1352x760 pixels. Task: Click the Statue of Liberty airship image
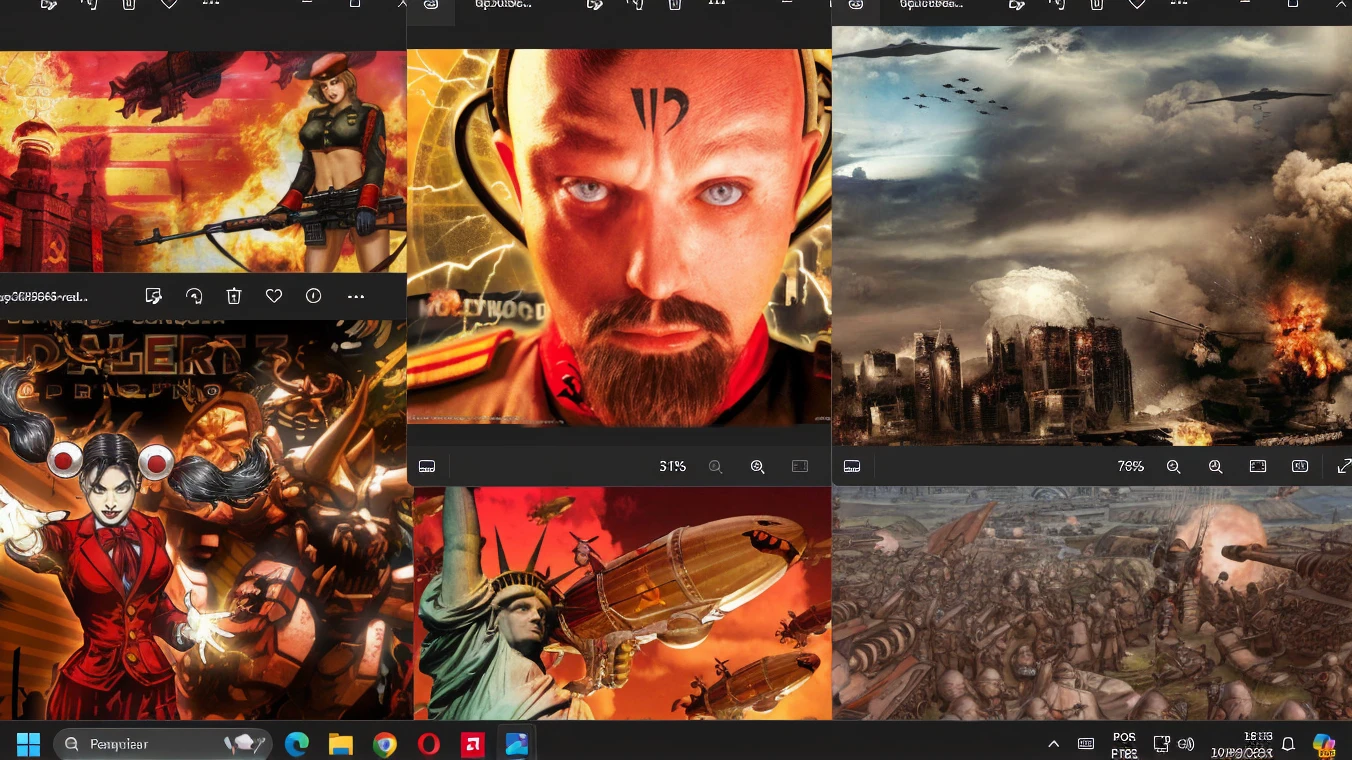click(622, 603)
